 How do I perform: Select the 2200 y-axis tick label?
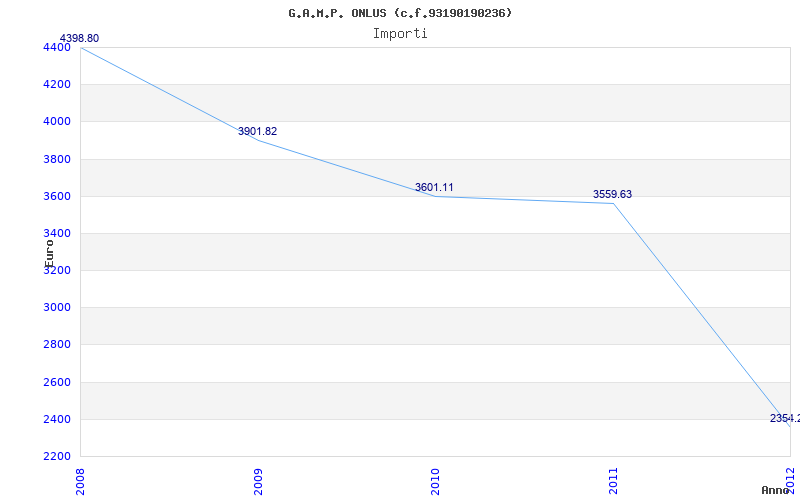pyautogui.click(x=57, y=456)
